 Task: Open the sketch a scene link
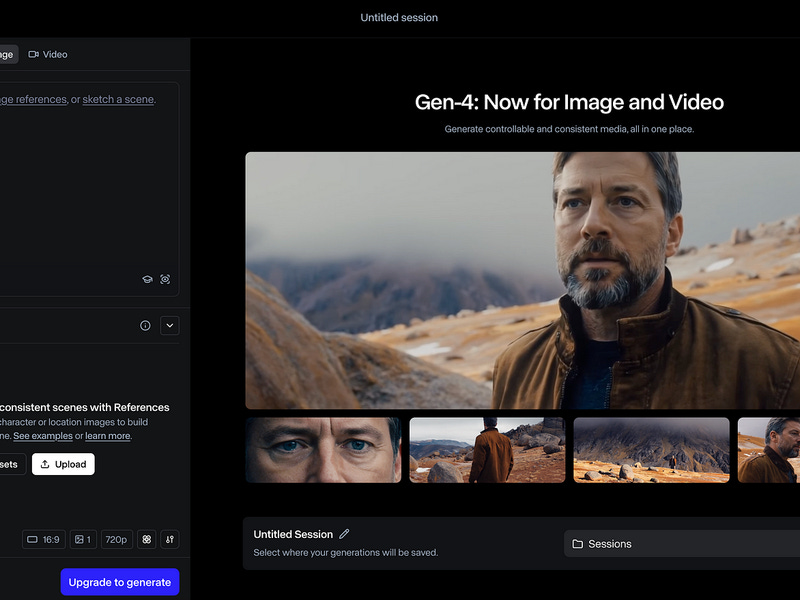click(118, 99)
